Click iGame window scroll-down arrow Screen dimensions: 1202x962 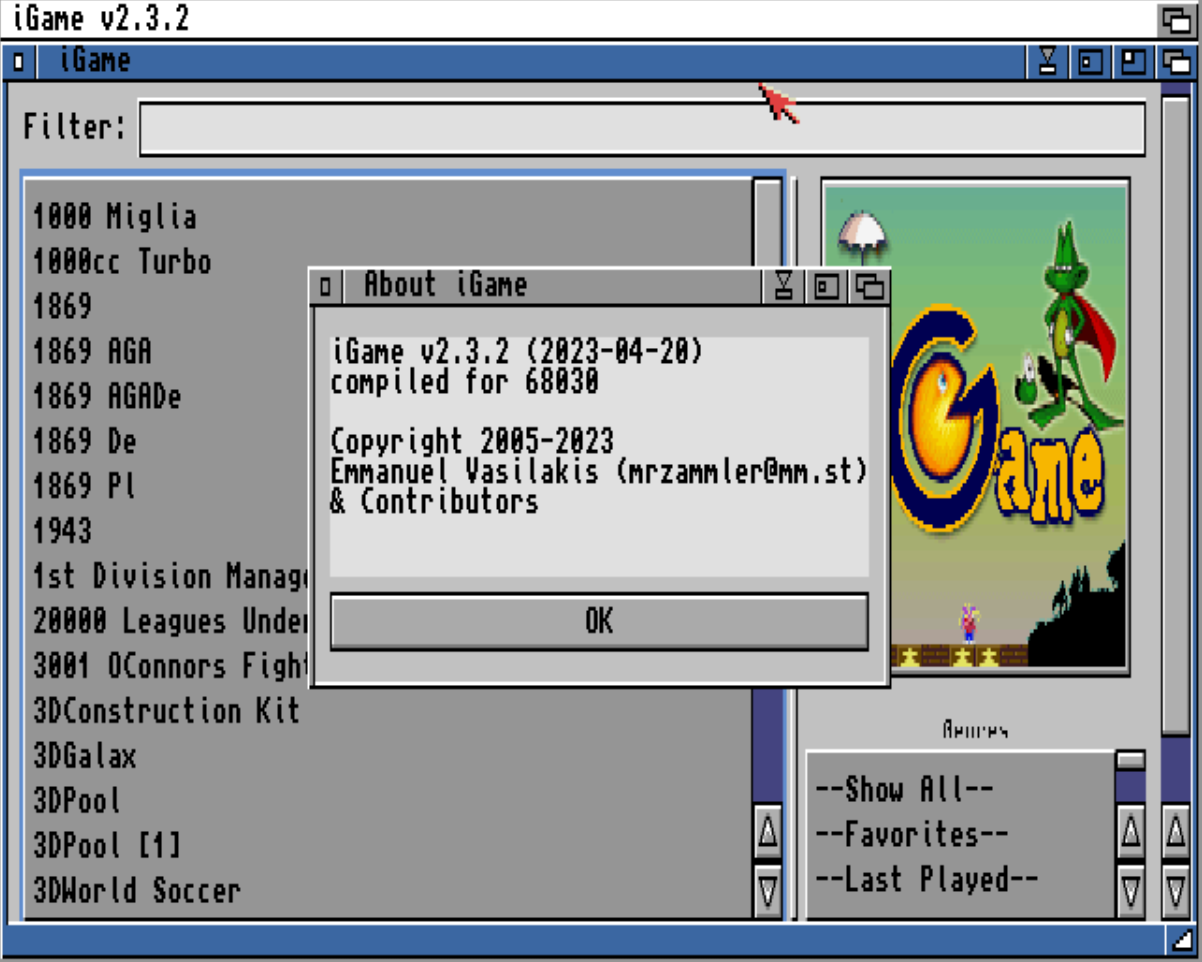pyautogui.click(x=1176, y=890)
